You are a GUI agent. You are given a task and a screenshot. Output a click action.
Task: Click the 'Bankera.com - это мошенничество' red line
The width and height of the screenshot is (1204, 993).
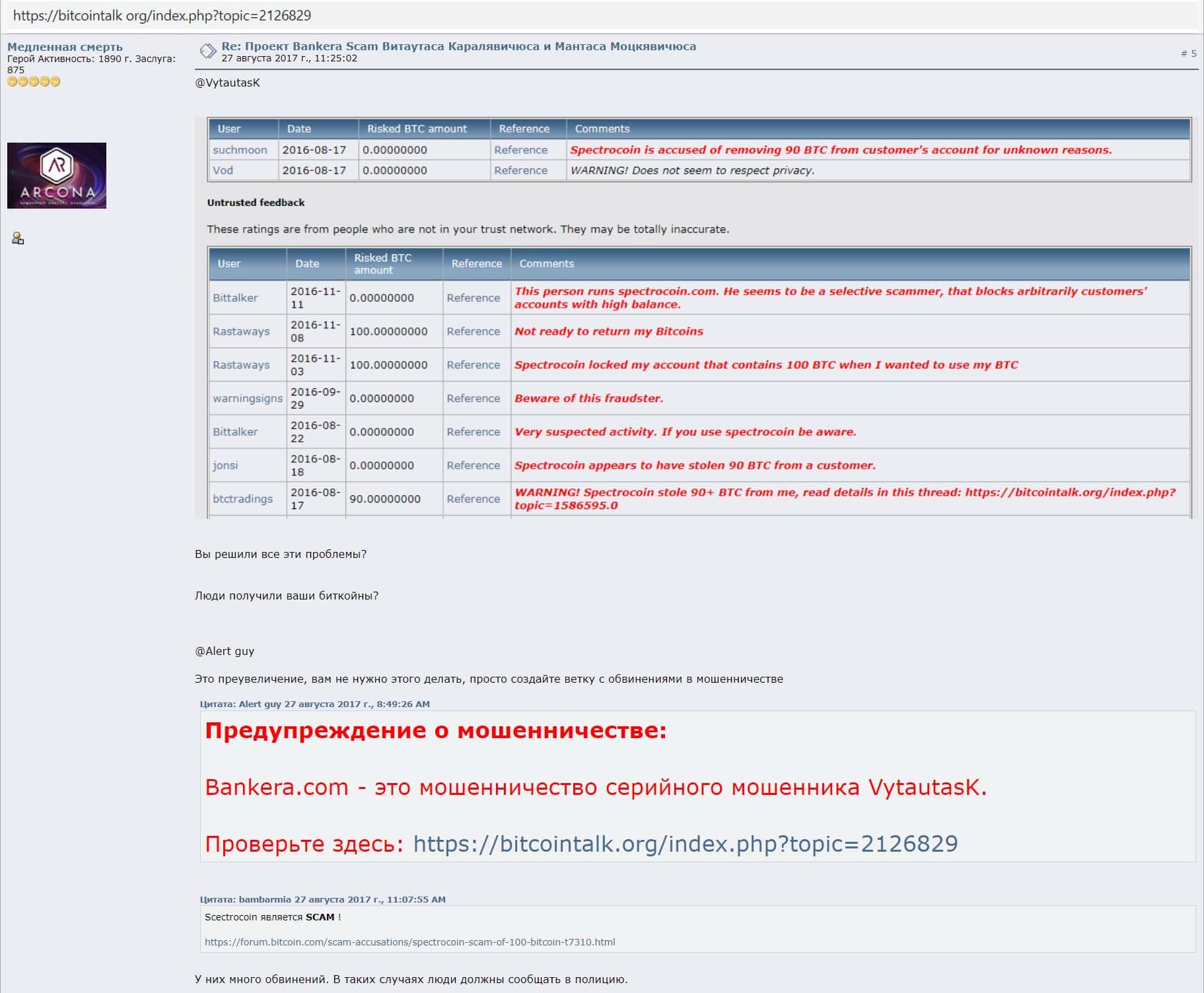point(596,787)
